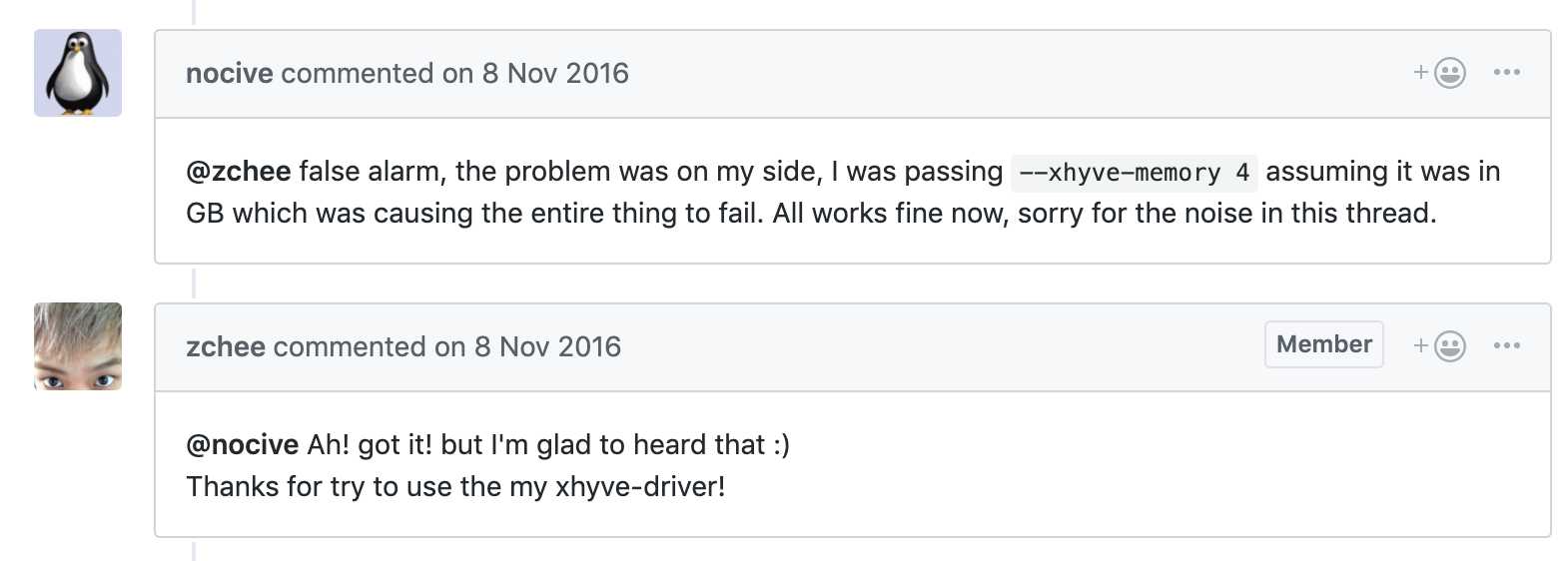The height and width of the screenshot is (561, 1568).
Task: Click the timestamp on nocive's comment
Action: (555, 74)
